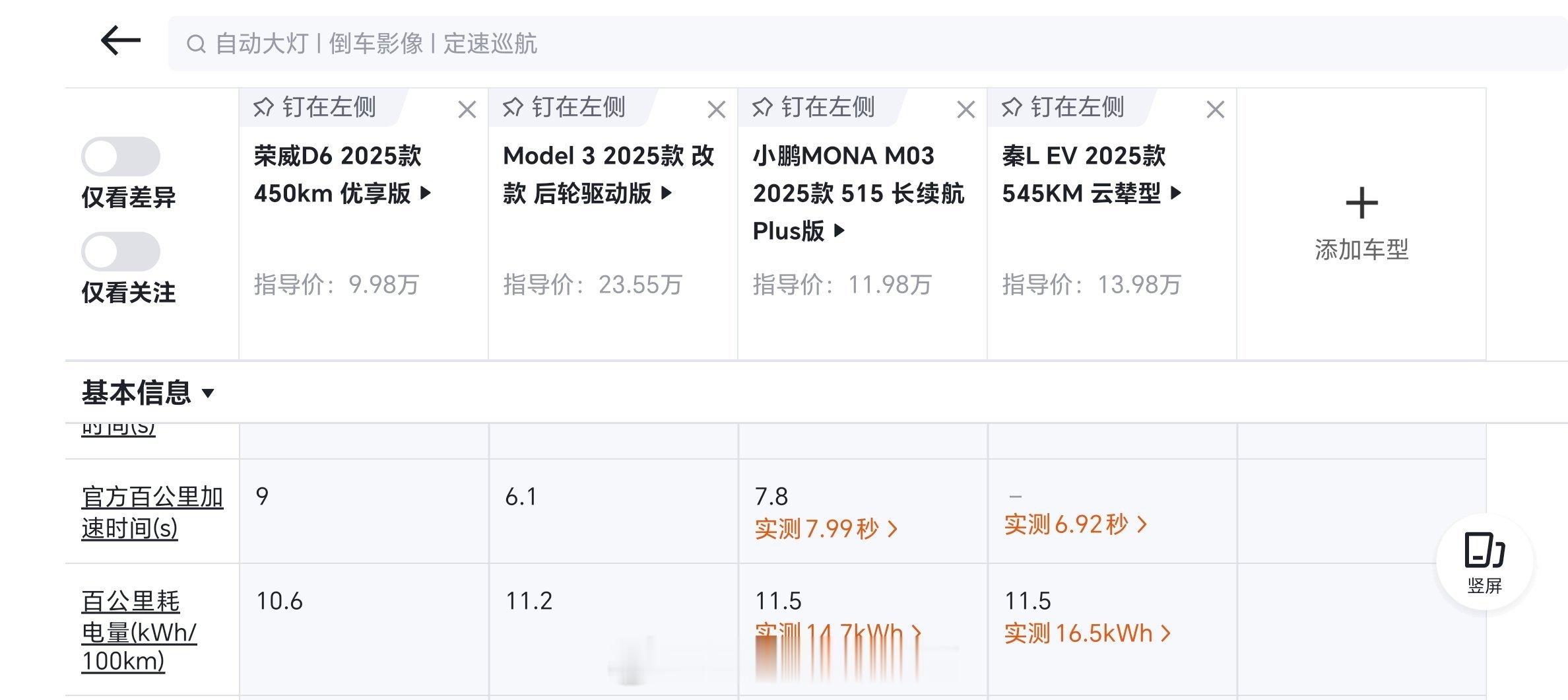
Task: Remove 小鹏MONA M03 from comparison
Action: (966, 110)
